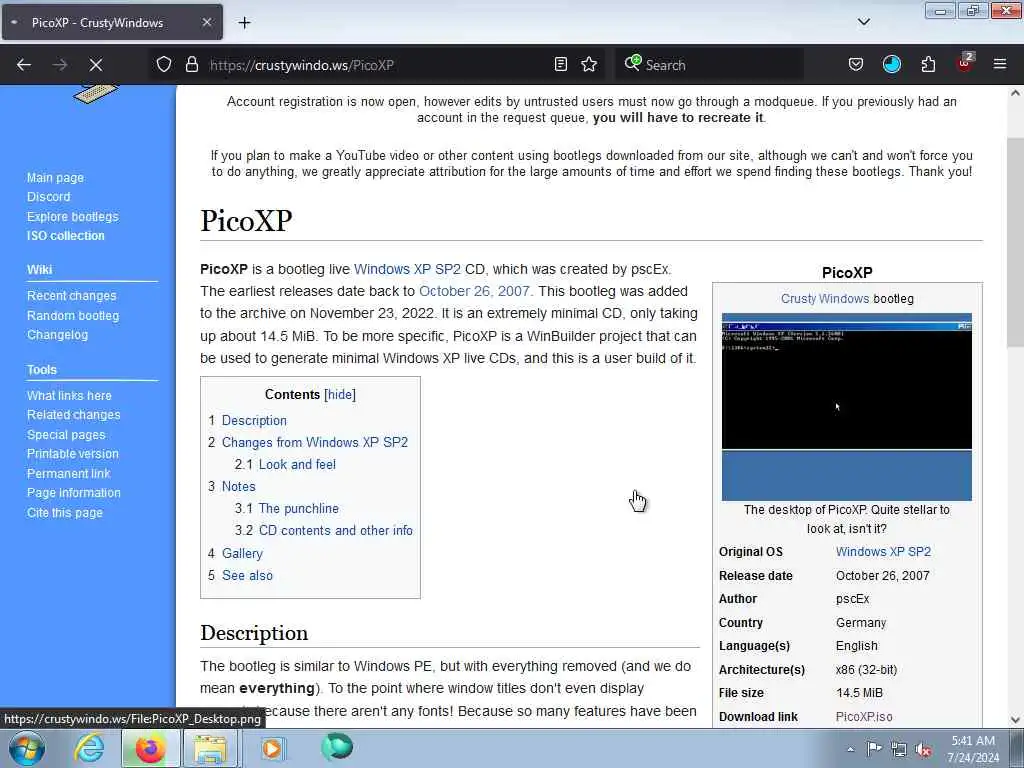
Task: Open Special pages link
Action: 65,434
